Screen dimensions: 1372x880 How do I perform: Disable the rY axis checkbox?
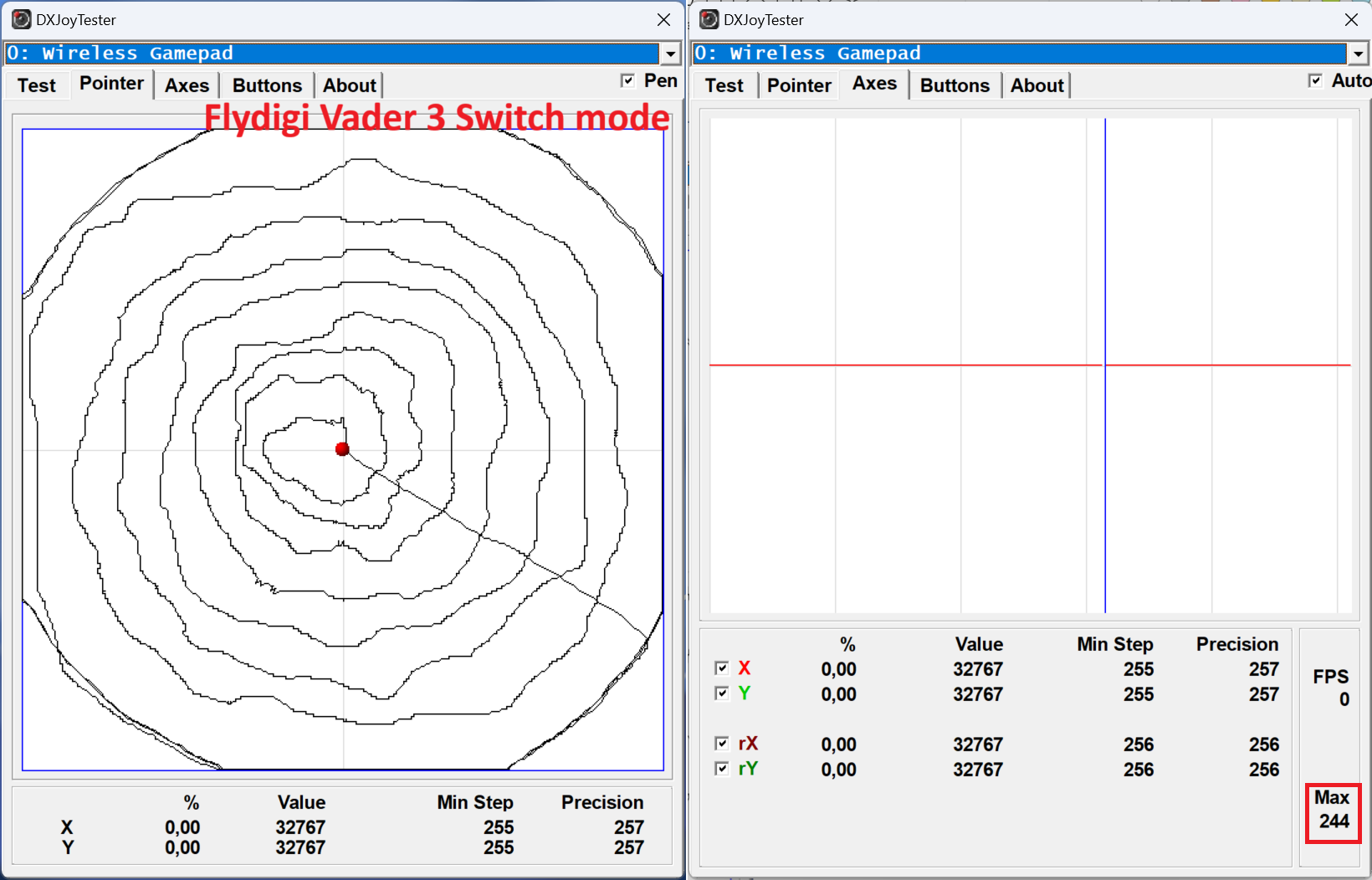coord(722,769)
